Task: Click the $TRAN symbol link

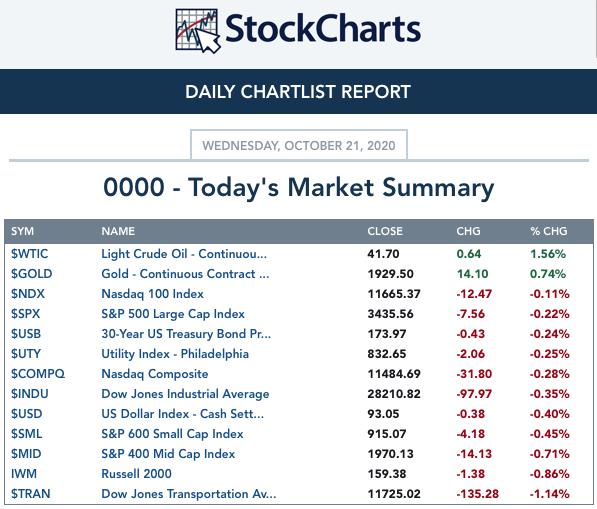Action: pyautogui.click(x=30, y=494)
